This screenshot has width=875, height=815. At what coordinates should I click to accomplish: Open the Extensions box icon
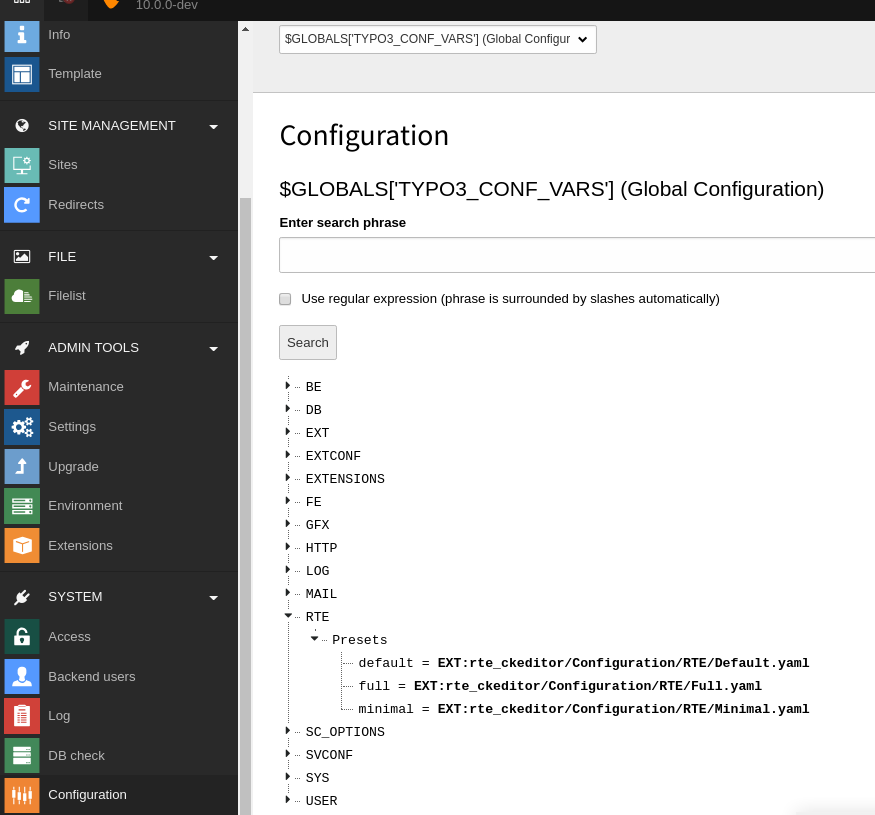pos(22,546)
